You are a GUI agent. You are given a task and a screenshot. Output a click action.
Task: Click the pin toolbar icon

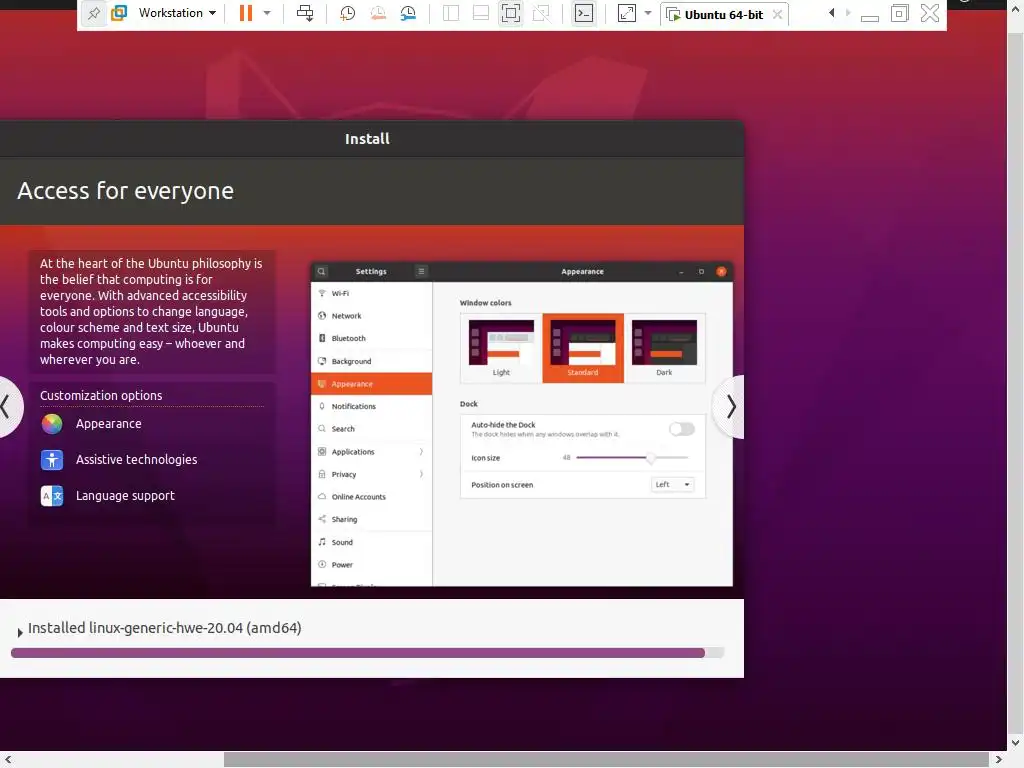(94, 13)
